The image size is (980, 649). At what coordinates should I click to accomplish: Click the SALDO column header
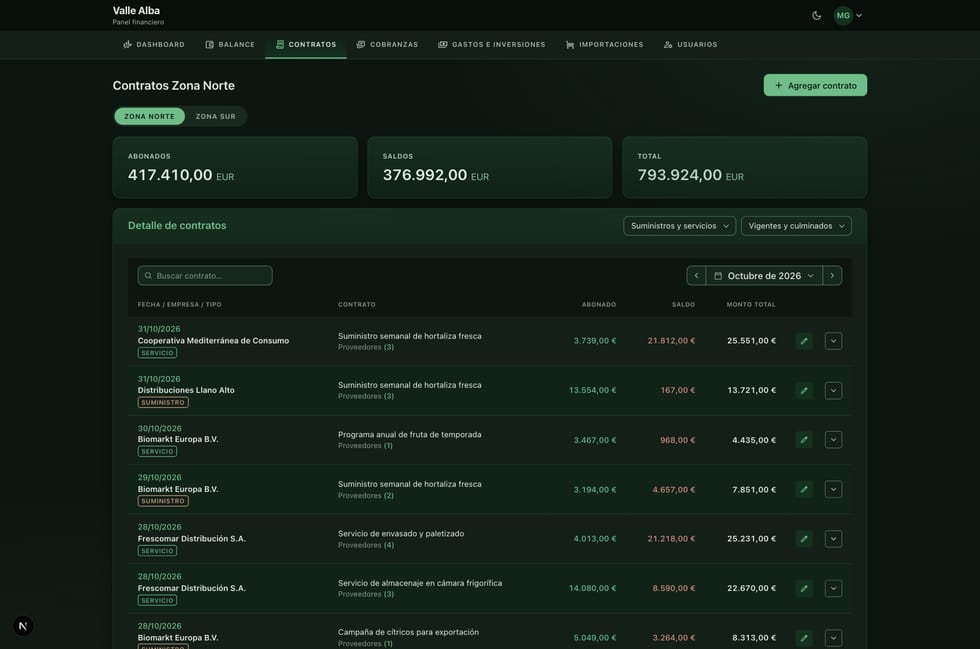pos(683,304)
